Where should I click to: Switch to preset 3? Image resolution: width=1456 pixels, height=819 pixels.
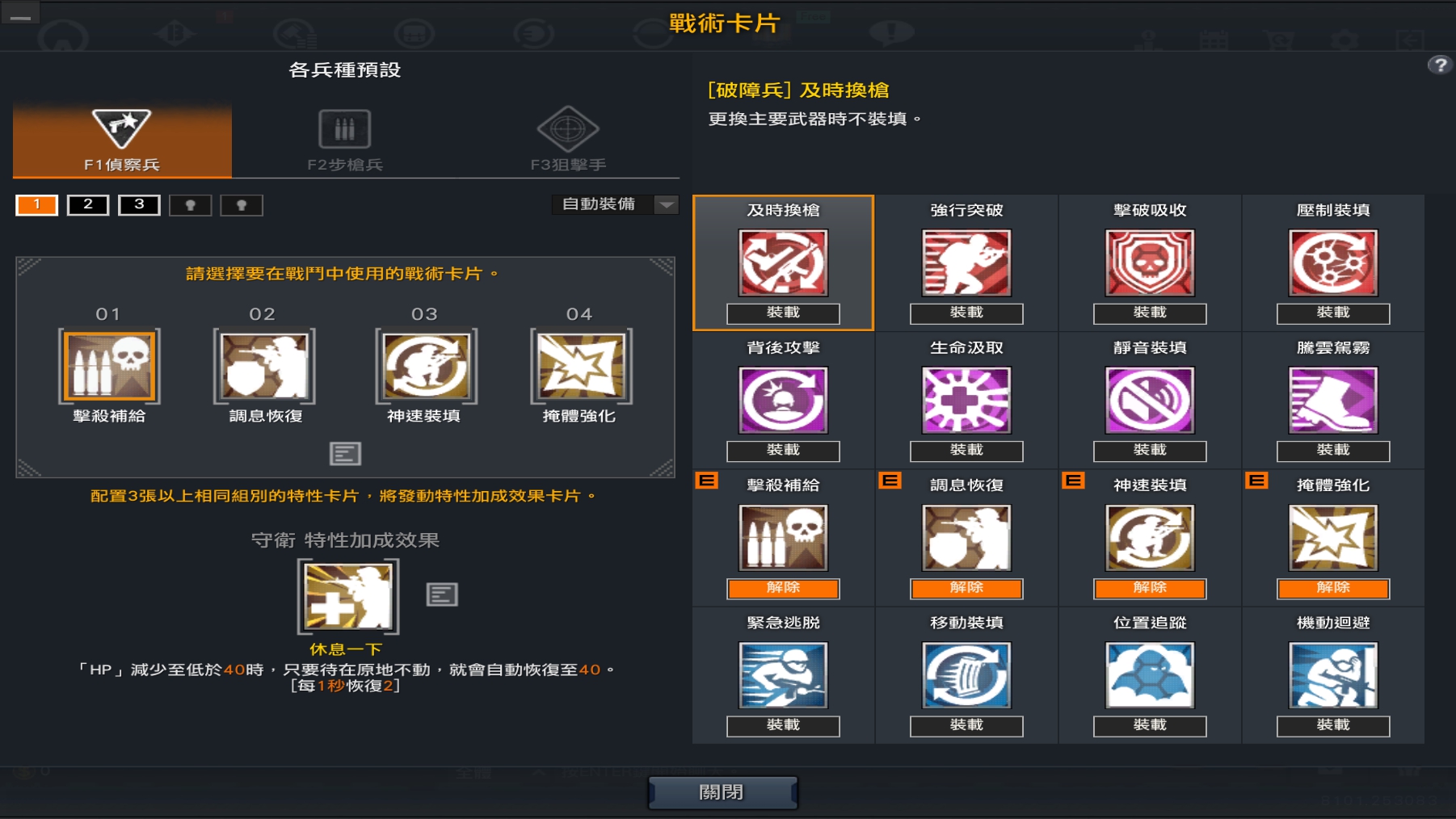click(x=139, y=205)
